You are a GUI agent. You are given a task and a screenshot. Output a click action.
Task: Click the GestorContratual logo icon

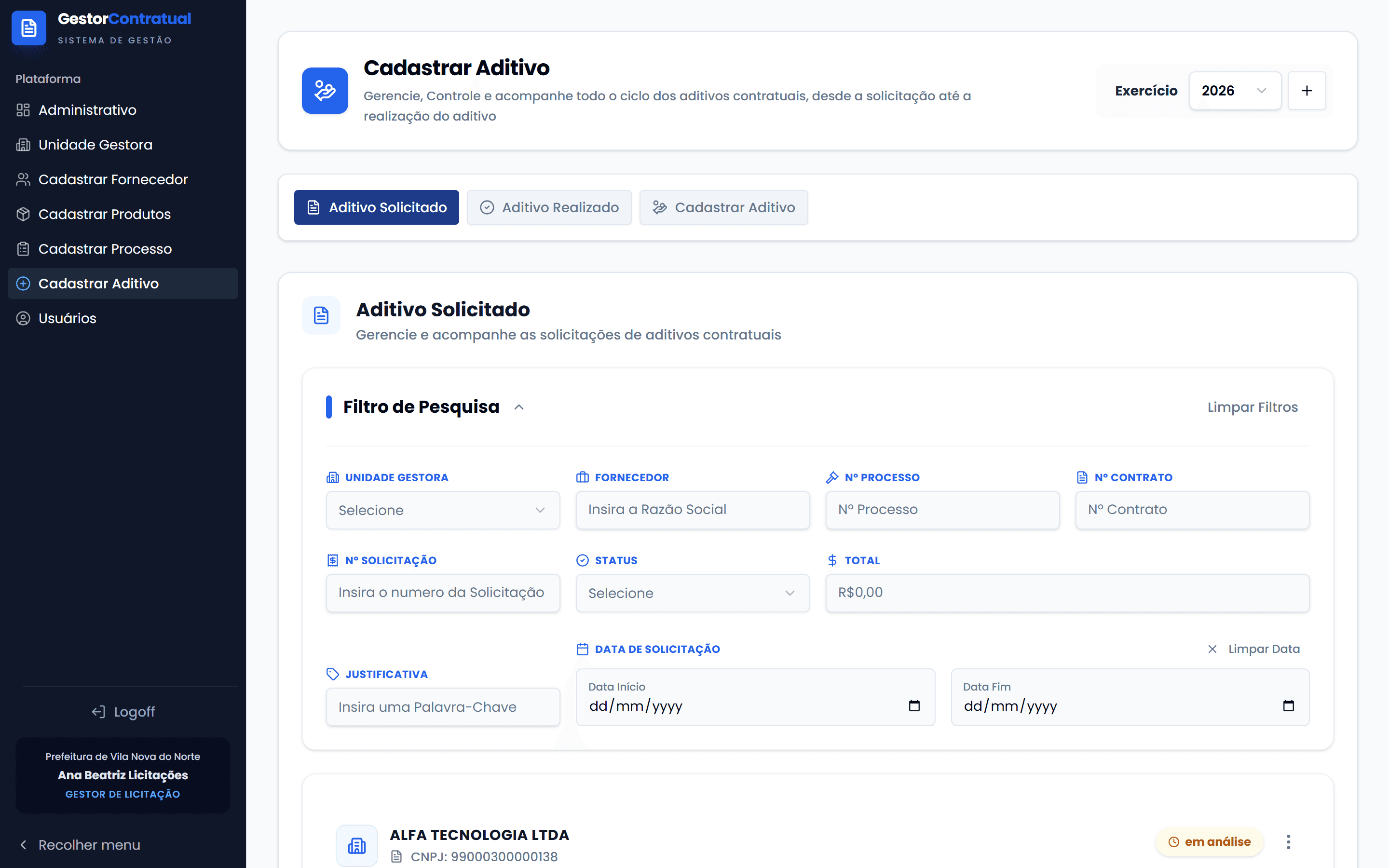29,28
